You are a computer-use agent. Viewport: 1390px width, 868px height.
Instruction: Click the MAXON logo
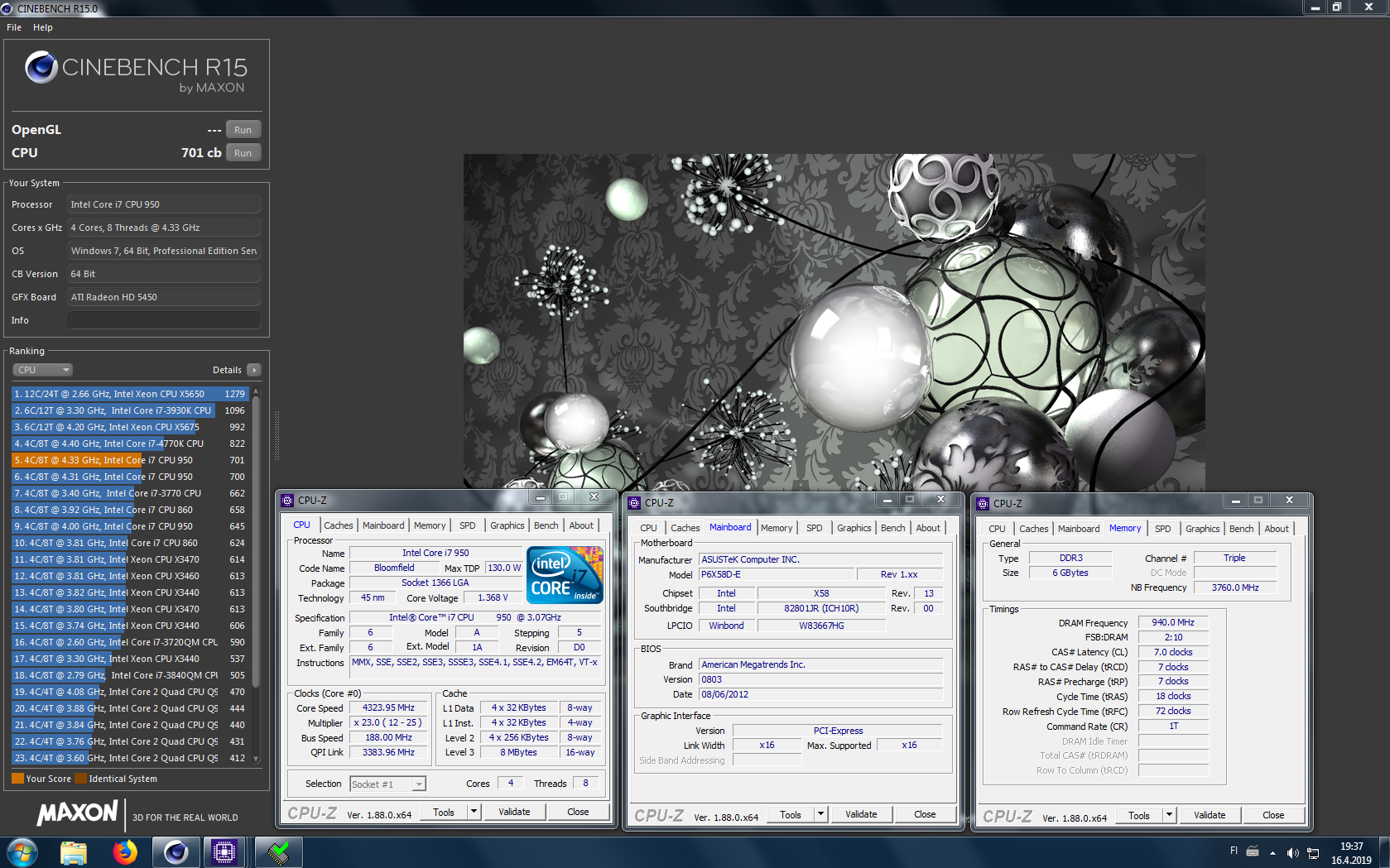pyautogui.click(x=78, y=813)
